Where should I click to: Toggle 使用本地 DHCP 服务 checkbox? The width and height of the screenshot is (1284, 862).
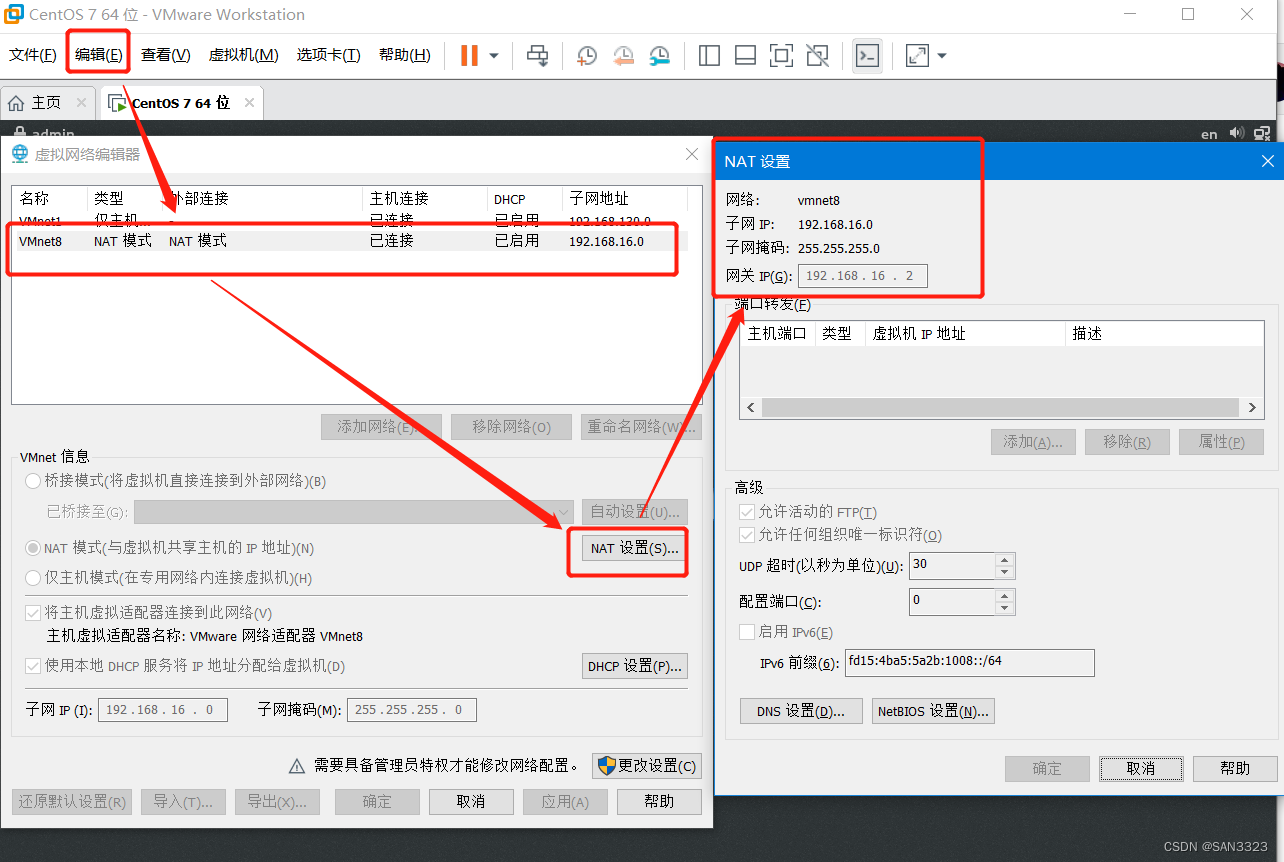click(33, 666)
